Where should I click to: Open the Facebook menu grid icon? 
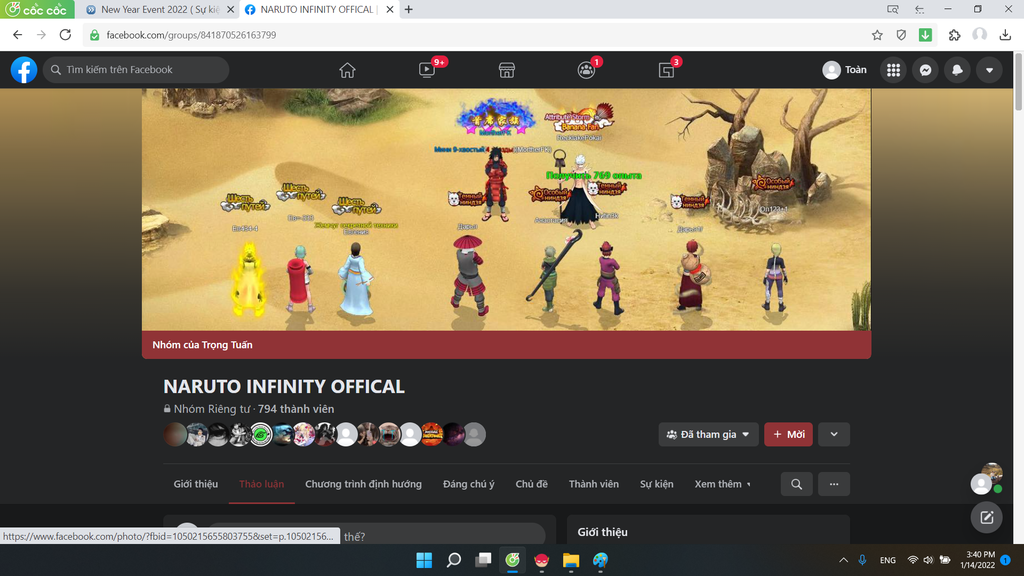pos(893,70)
